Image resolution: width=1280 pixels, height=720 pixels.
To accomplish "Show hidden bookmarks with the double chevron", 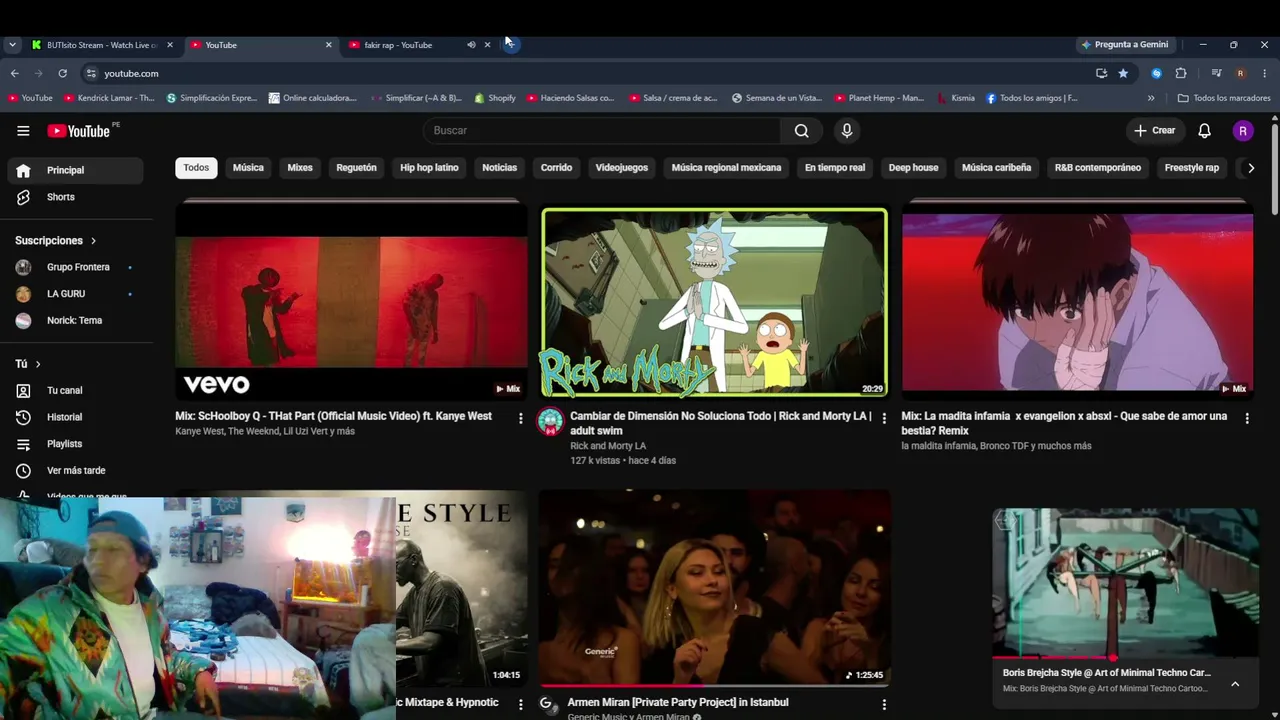I will pos(1151,98).
